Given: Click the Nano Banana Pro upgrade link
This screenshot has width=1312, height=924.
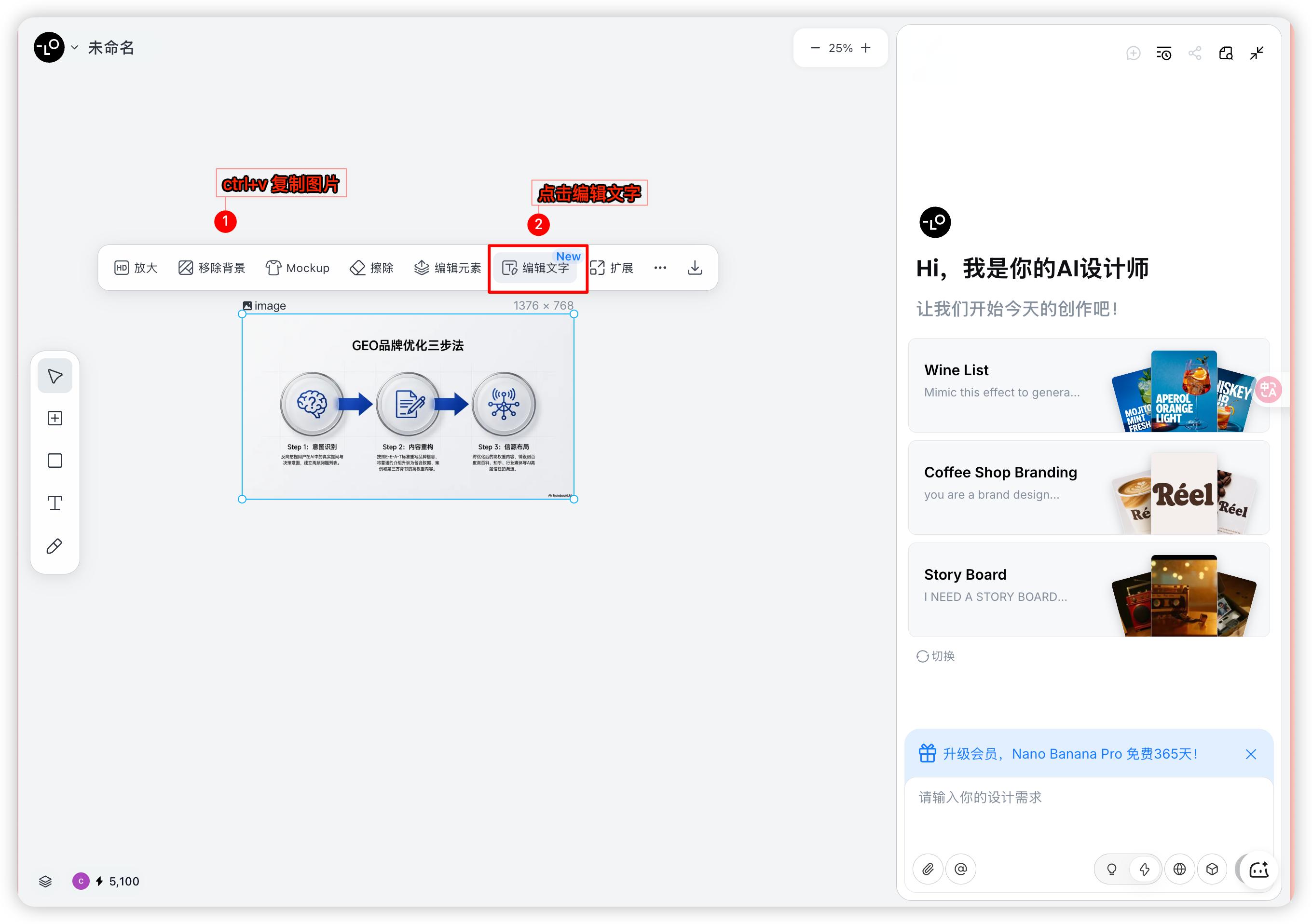Looking at the screenshot, I should pyautogui.click(x=1070, y=754).
